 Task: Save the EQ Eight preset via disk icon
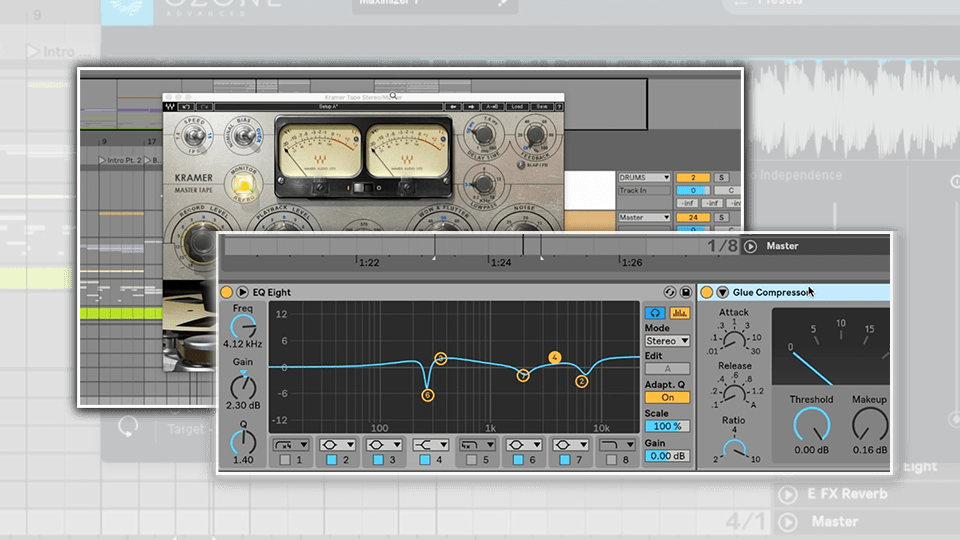coord(686,293)
